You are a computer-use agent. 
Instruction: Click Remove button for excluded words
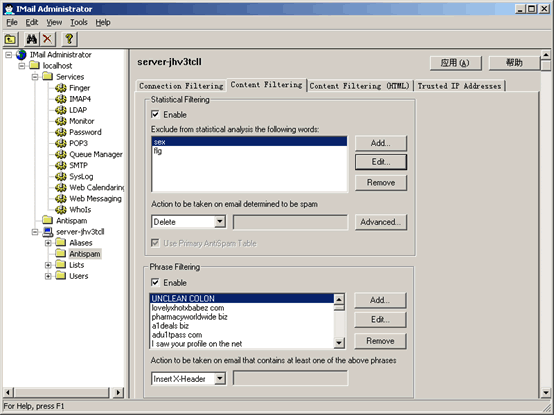381,183
